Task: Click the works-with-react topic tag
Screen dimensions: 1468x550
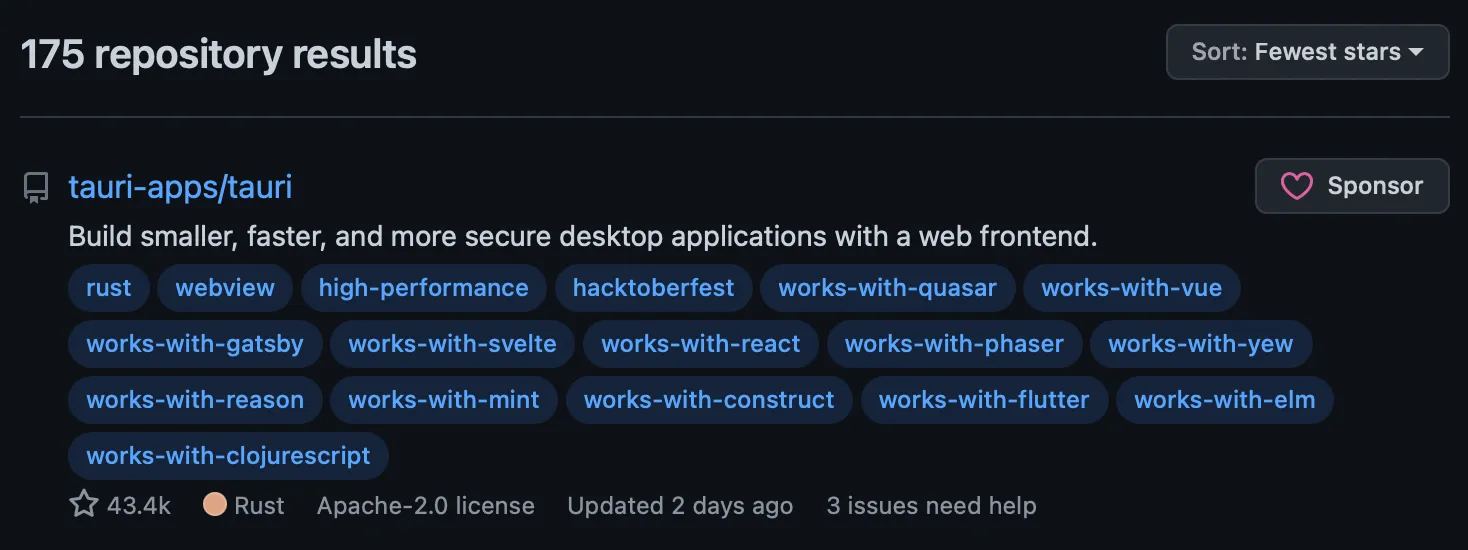Action: tap(700, 344)
